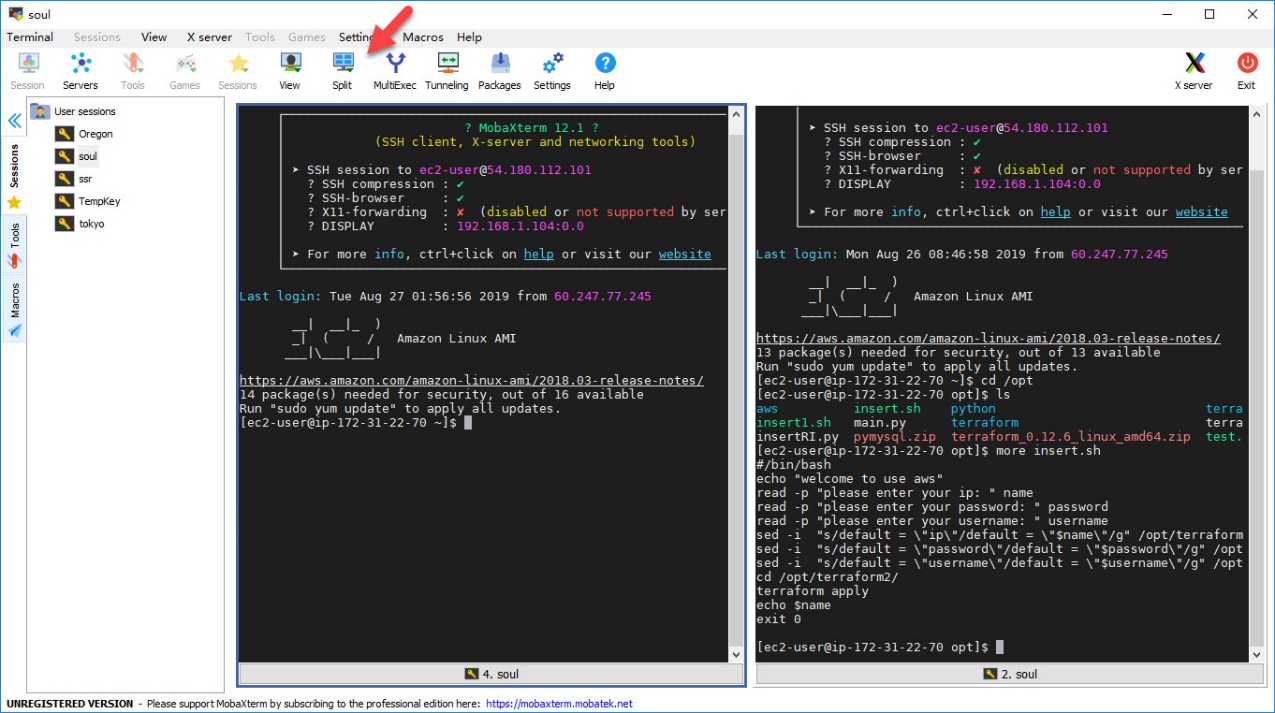1275x713 pixels.
Task: Open the Terminal menu
Action: coord(30,37)
